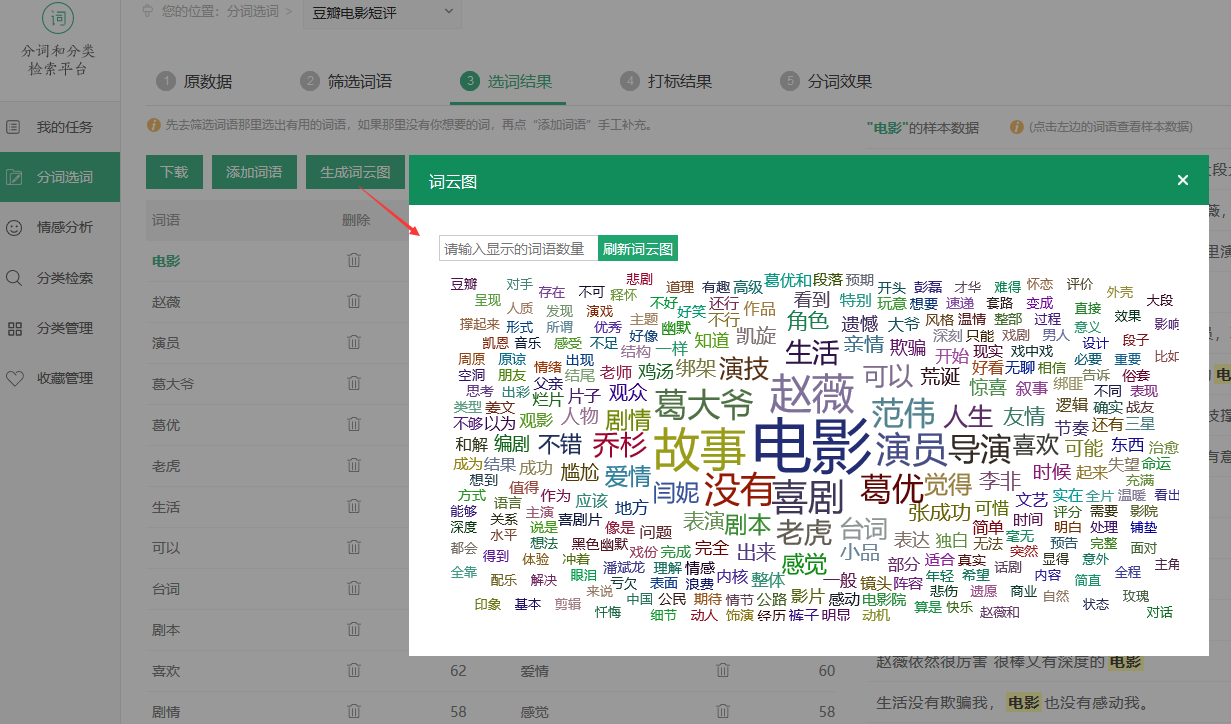Screen dimensions: 1231x724
Task: Go to 情感分析 in the sidebar
Action: coord(60,227)
